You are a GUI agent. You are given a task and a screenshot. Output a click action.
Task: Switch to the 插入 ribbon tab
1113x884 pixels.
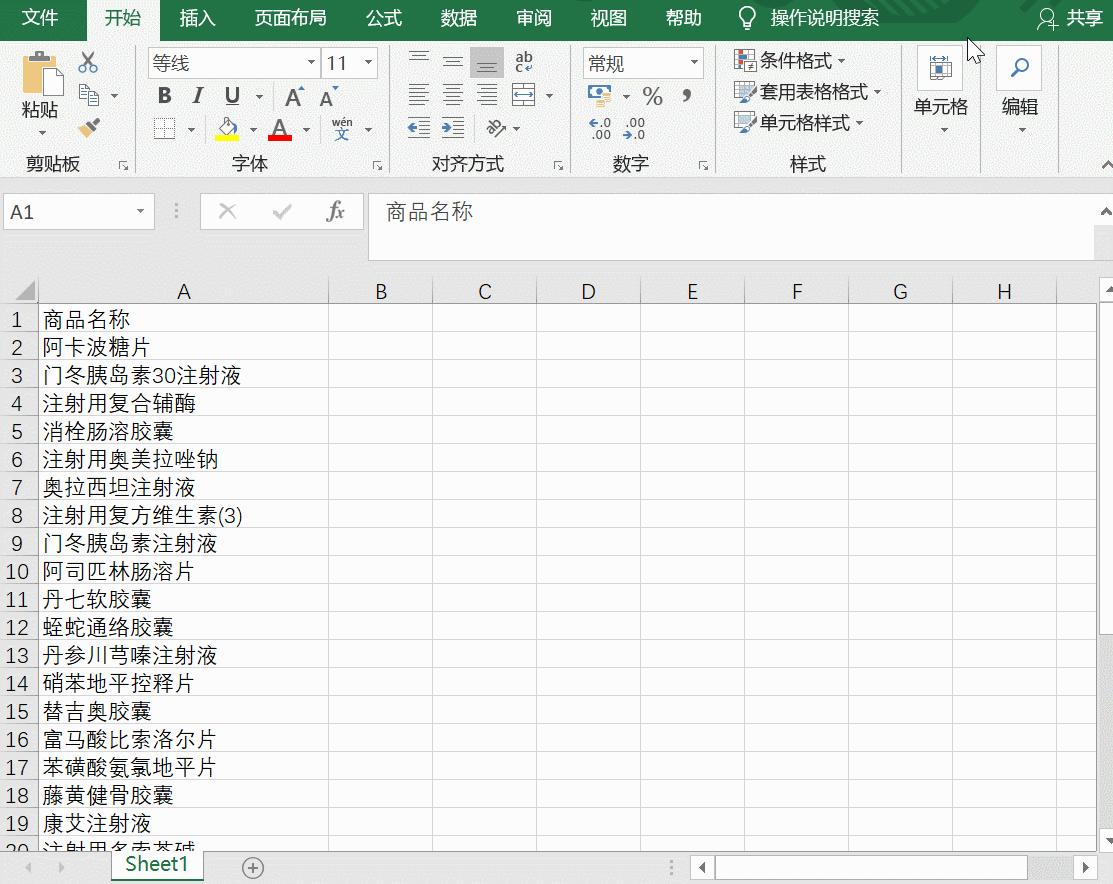(x=196, y=18)
